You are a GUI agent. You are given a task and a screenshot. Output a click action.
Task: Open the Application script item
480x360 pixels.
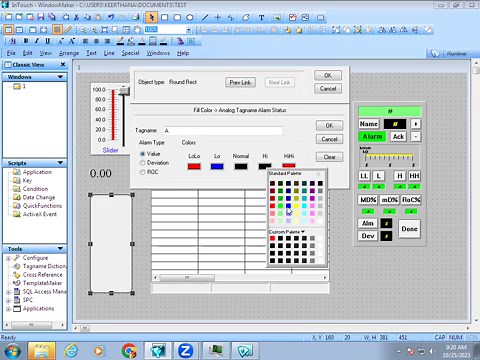pos(37,172)
